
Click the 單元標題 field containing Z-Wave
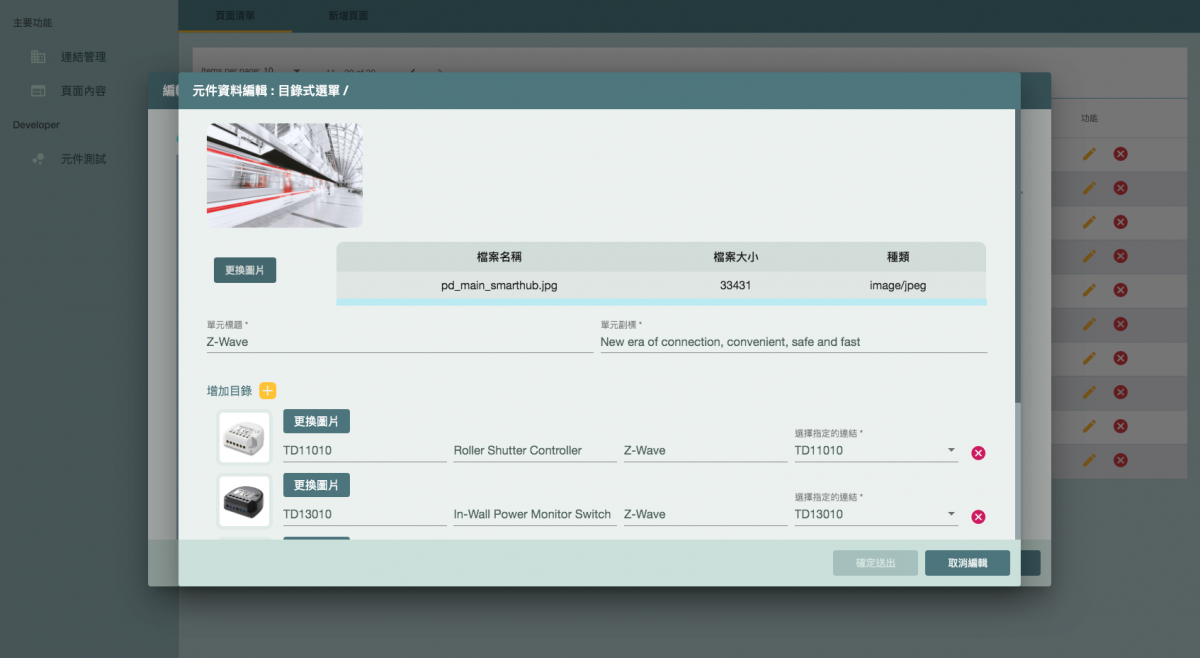398,342
